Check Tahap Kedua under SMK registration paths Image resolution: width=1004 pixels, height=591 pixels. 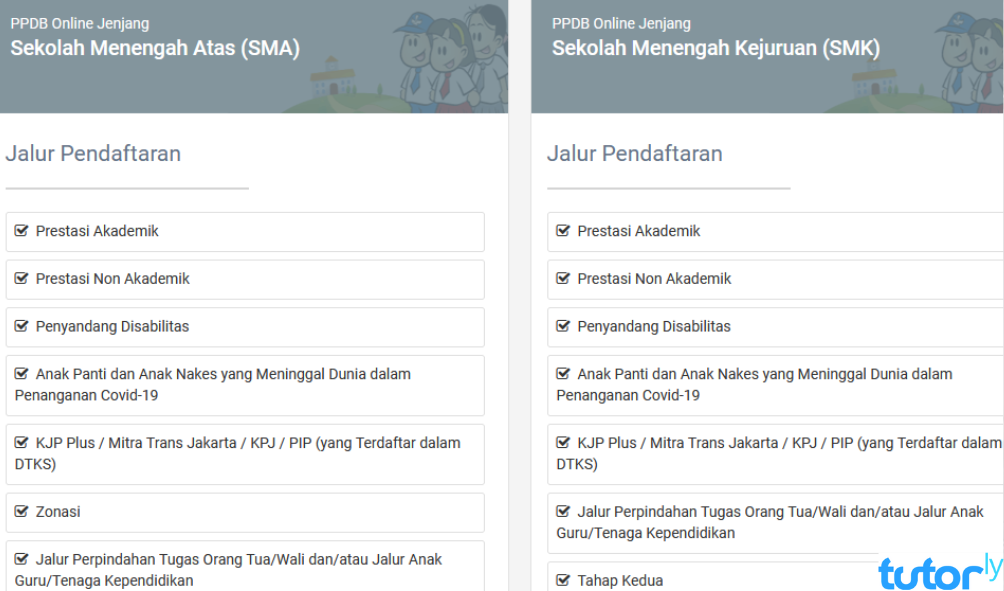[x=562, y=580]
